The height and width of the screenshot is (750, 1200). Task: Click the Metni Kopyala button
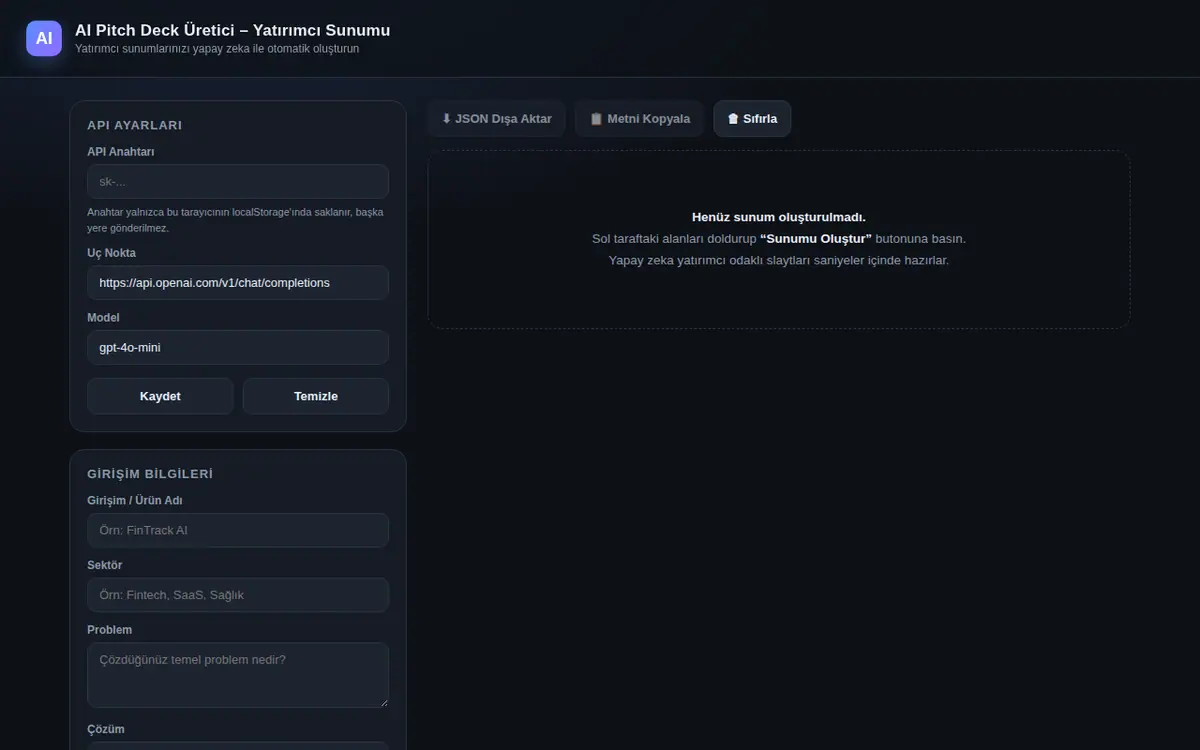[x=639, y=118]
